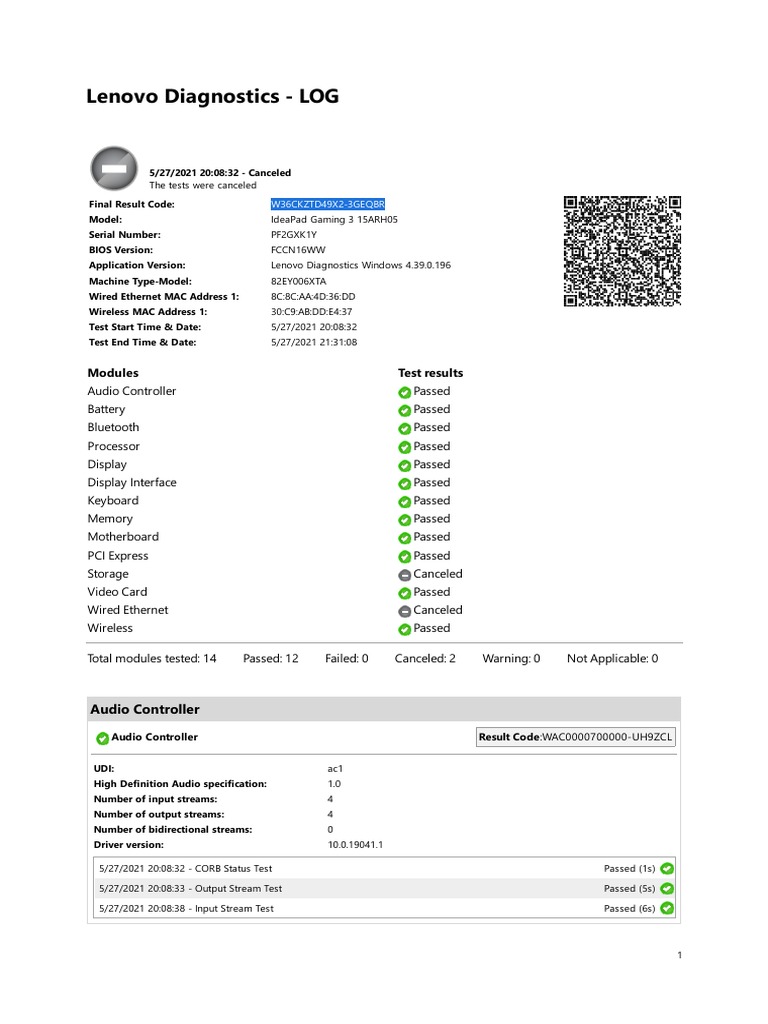This screenshot has width=768, height=1024.
Task: Click the CORB Status Test log row
Action: 384,869
